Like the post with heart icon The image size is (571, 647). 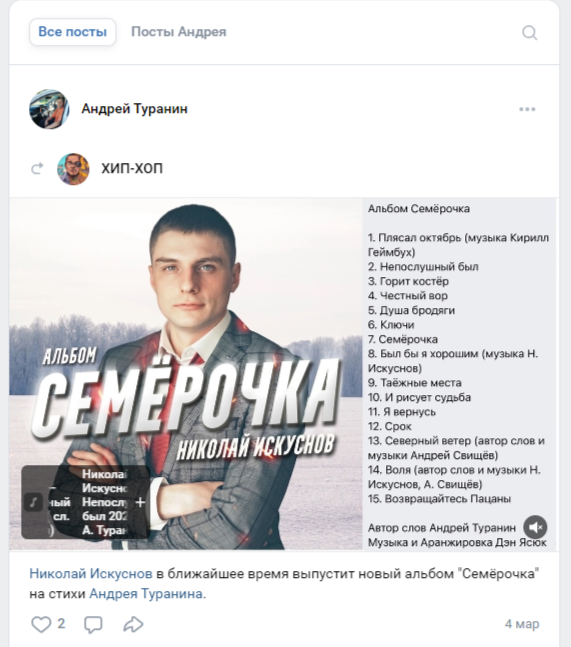pyautogui.click(x=41, y=624)
